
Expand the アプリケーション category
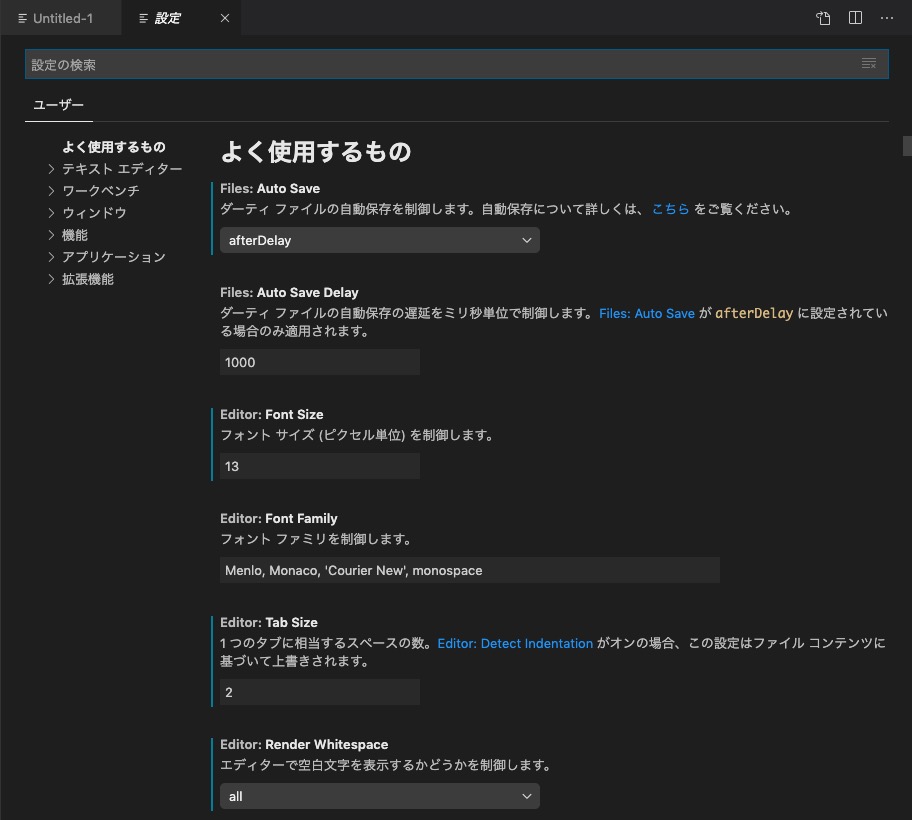point(107,257)
